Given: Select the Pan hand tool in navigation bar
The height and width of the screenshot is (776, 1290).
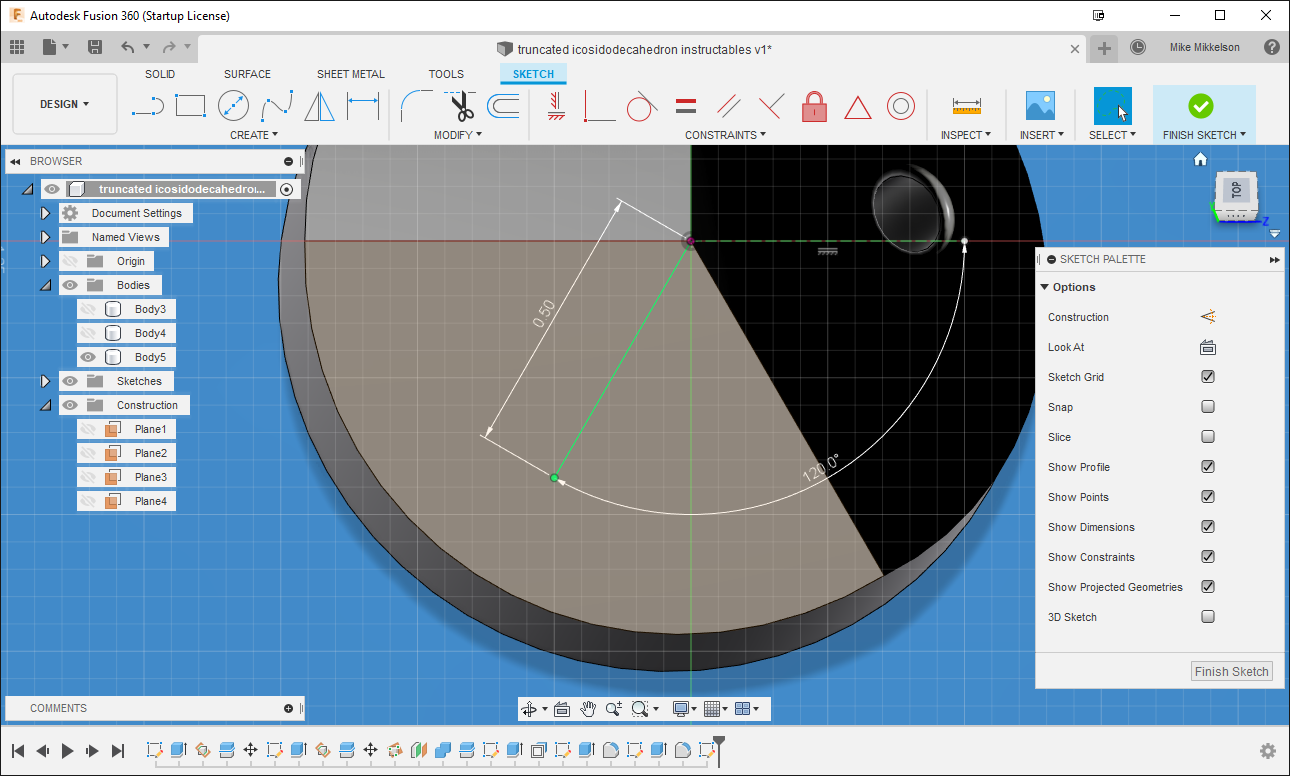Looking at the screenshot, I should [x=590, y=708].
